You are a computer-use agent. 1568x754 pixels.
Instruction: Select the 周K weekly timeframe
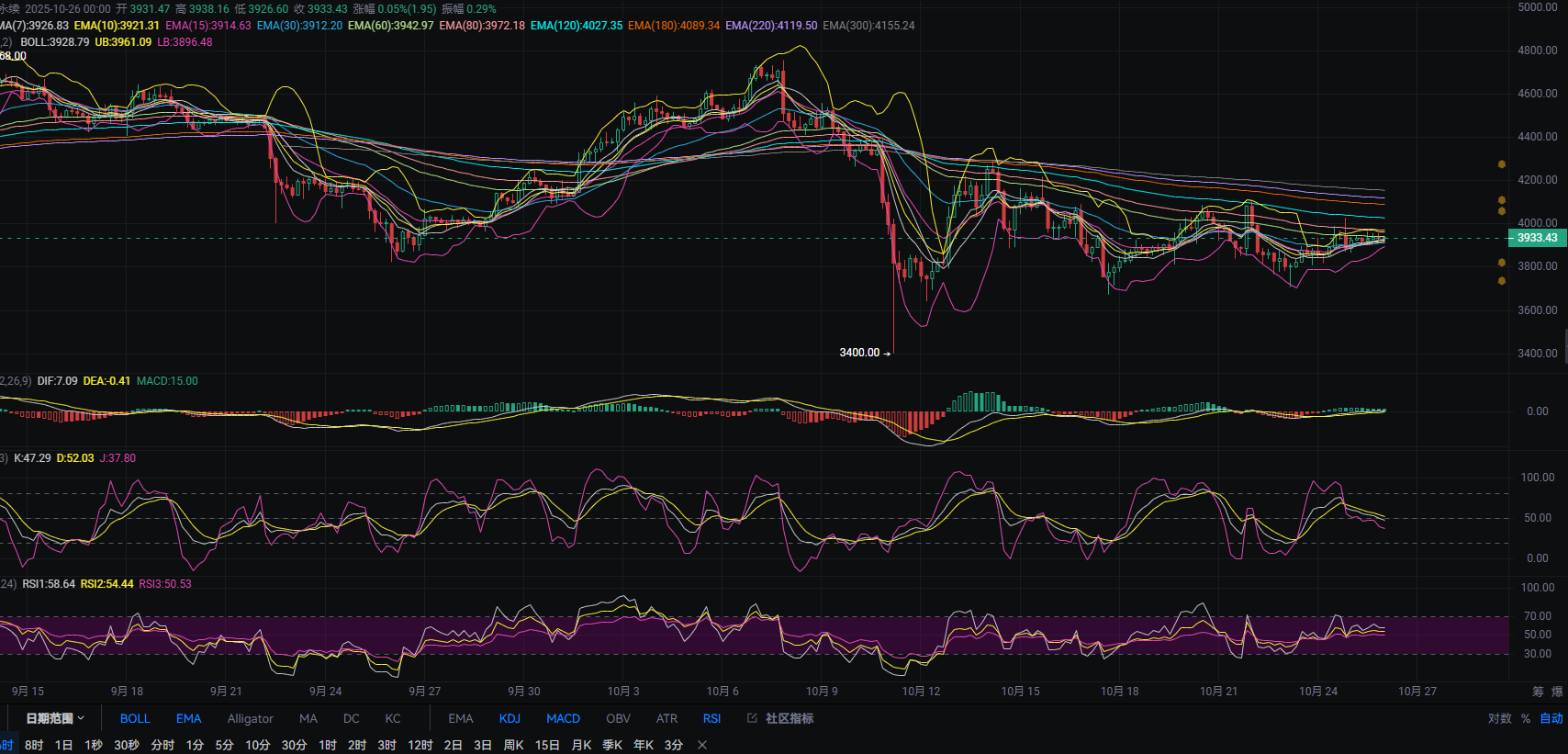pos(513,745)
